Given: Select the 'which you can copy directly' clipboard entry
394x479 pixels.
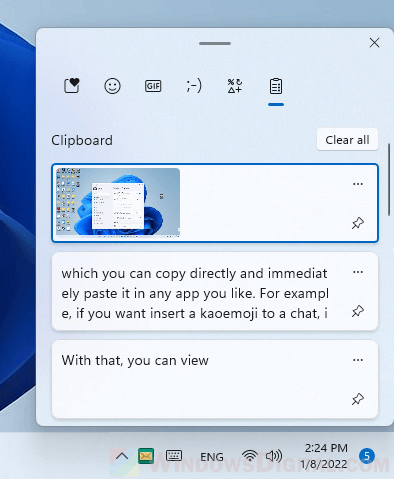Looking at the screenshot, I should (215, 292).
